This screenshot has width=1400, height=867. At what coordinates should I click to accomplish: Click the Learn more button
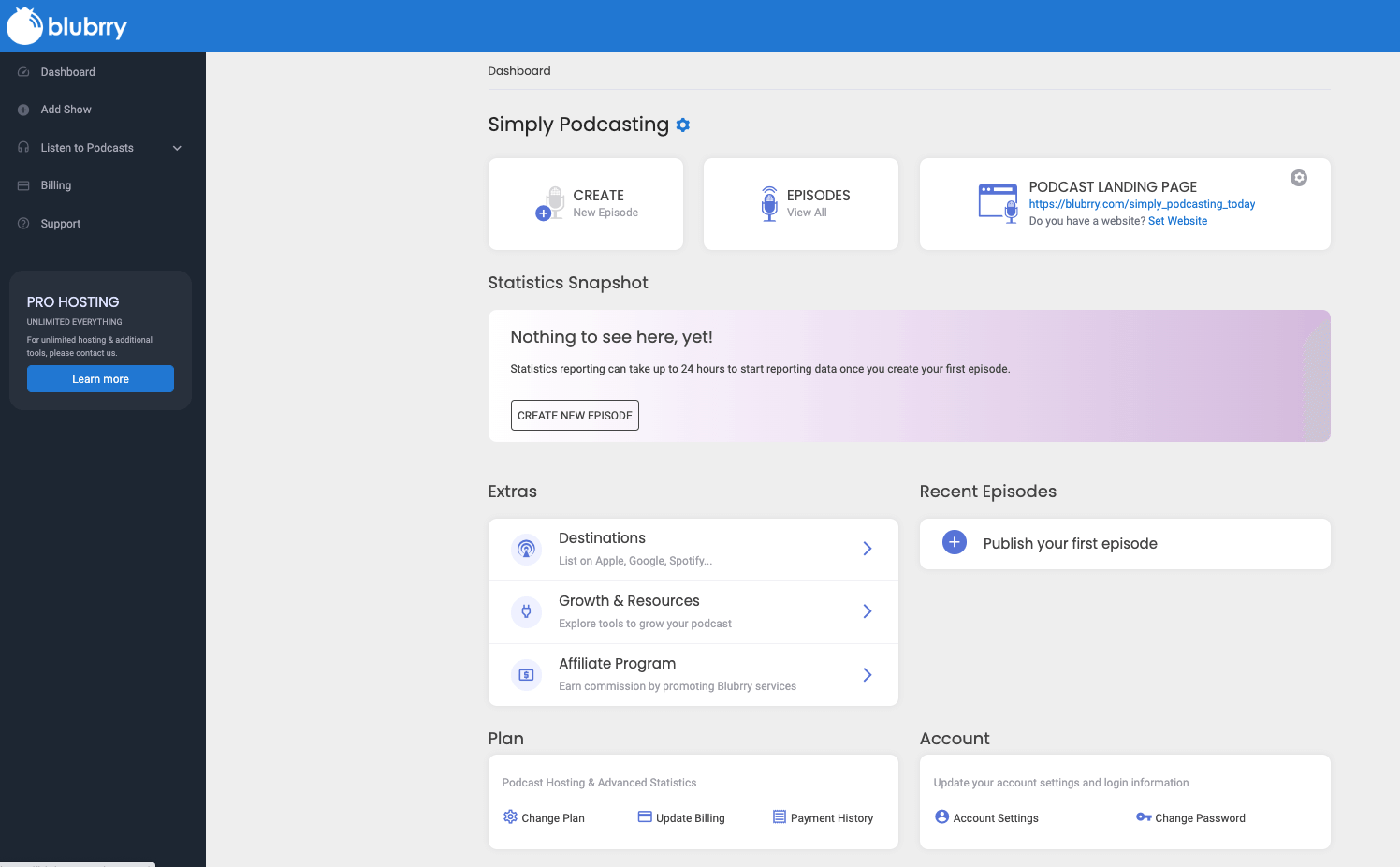pos(100,378)
